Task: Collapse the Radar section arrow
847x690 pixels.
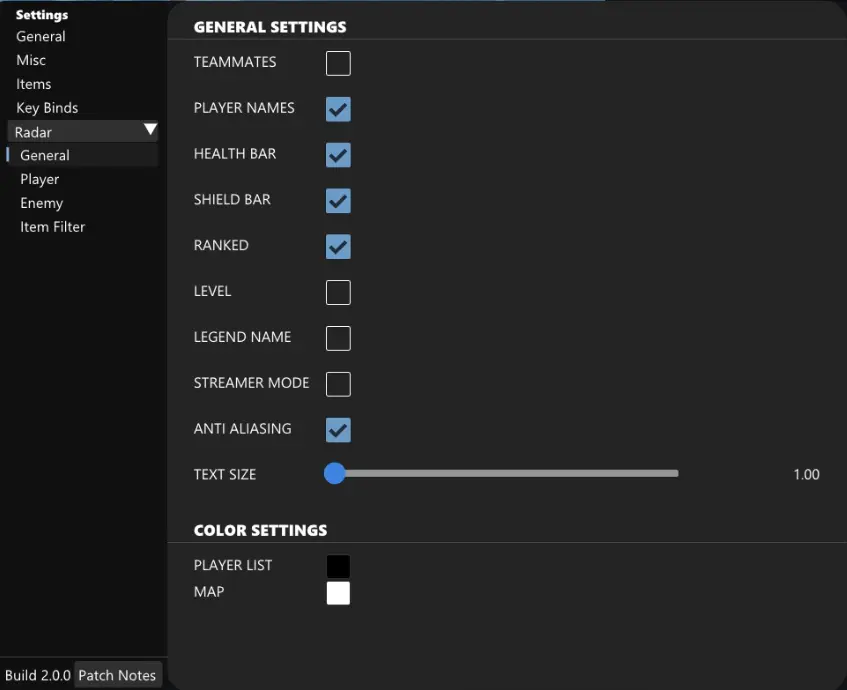Action: tap(150, 130)
